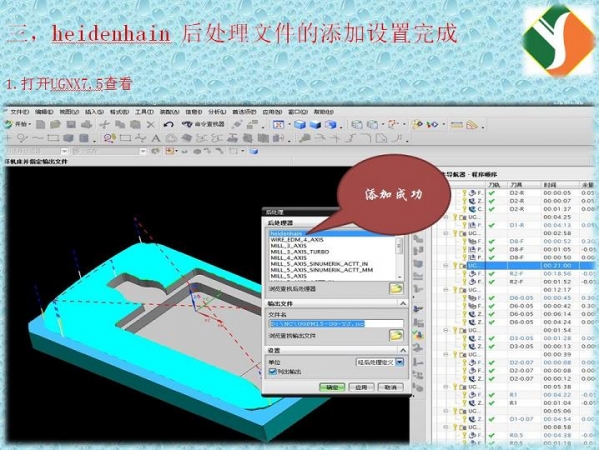Open the 开始 Start dropdown
Screen dimensions: 599x450
[18, 124]
